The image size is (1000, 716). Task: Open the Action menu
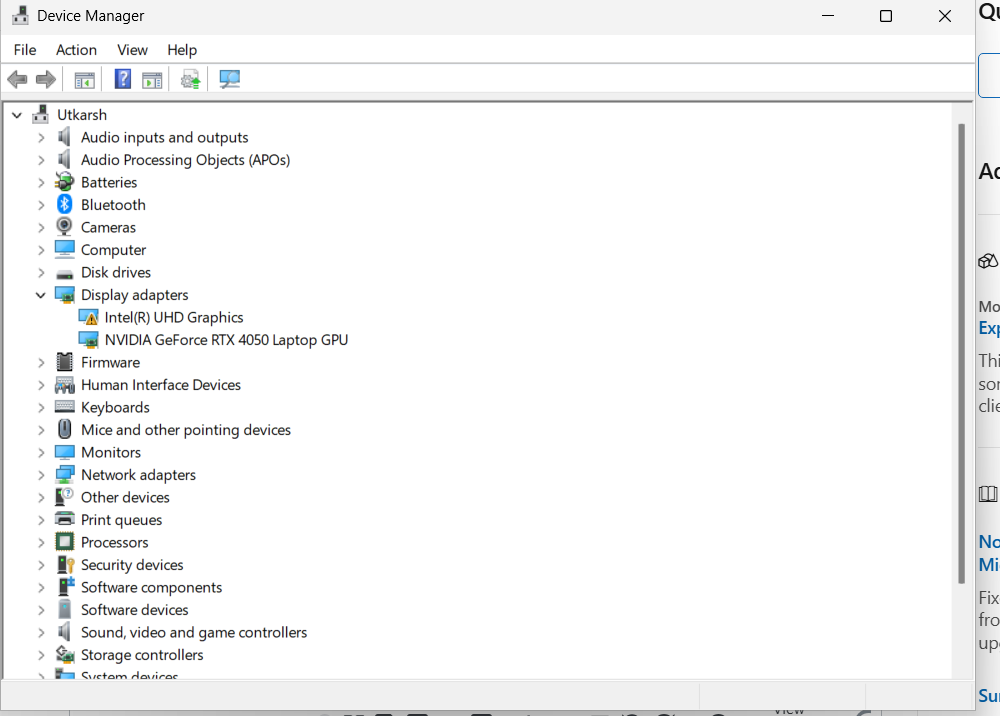(76, 49)
